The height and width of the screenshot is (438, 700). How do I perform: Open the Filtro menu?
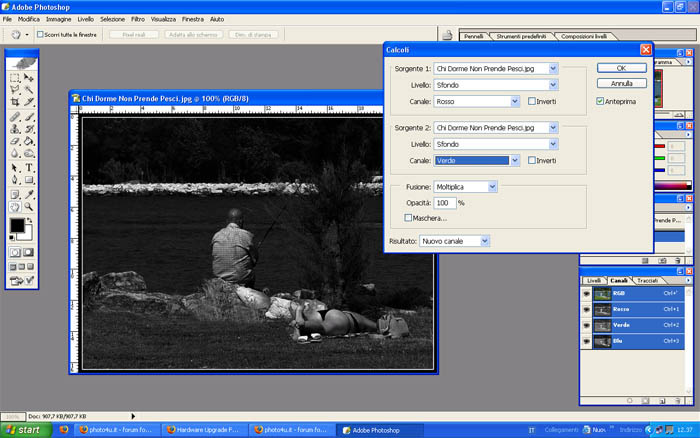point(138,19)
